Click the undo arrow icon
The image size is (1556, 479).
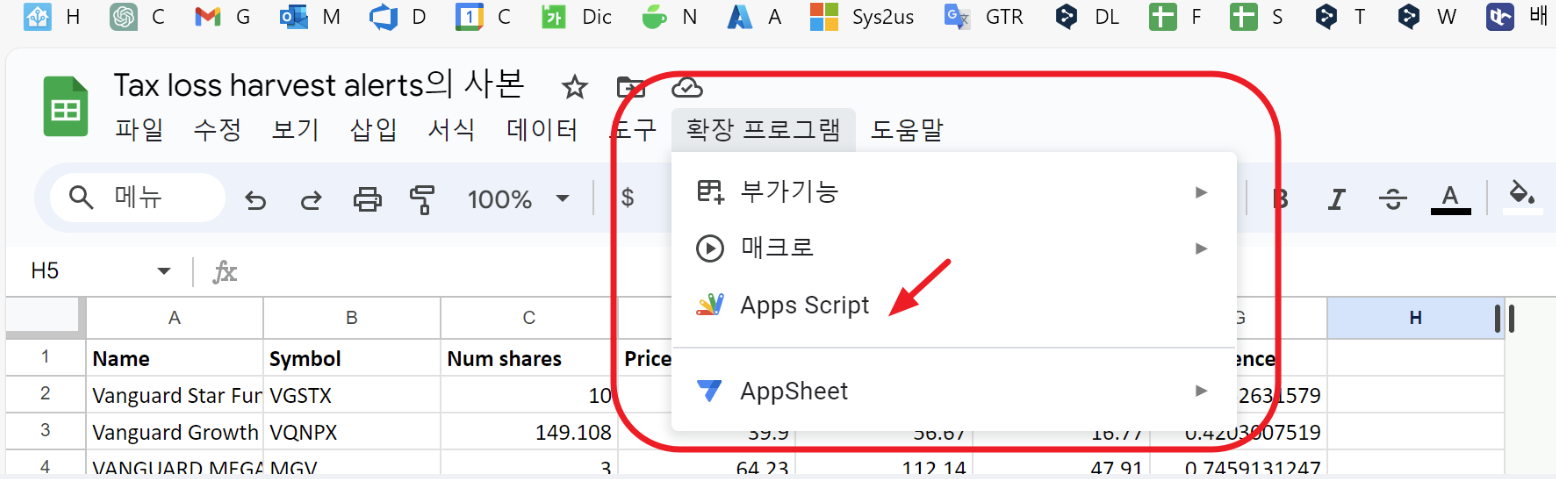[256, 200]
